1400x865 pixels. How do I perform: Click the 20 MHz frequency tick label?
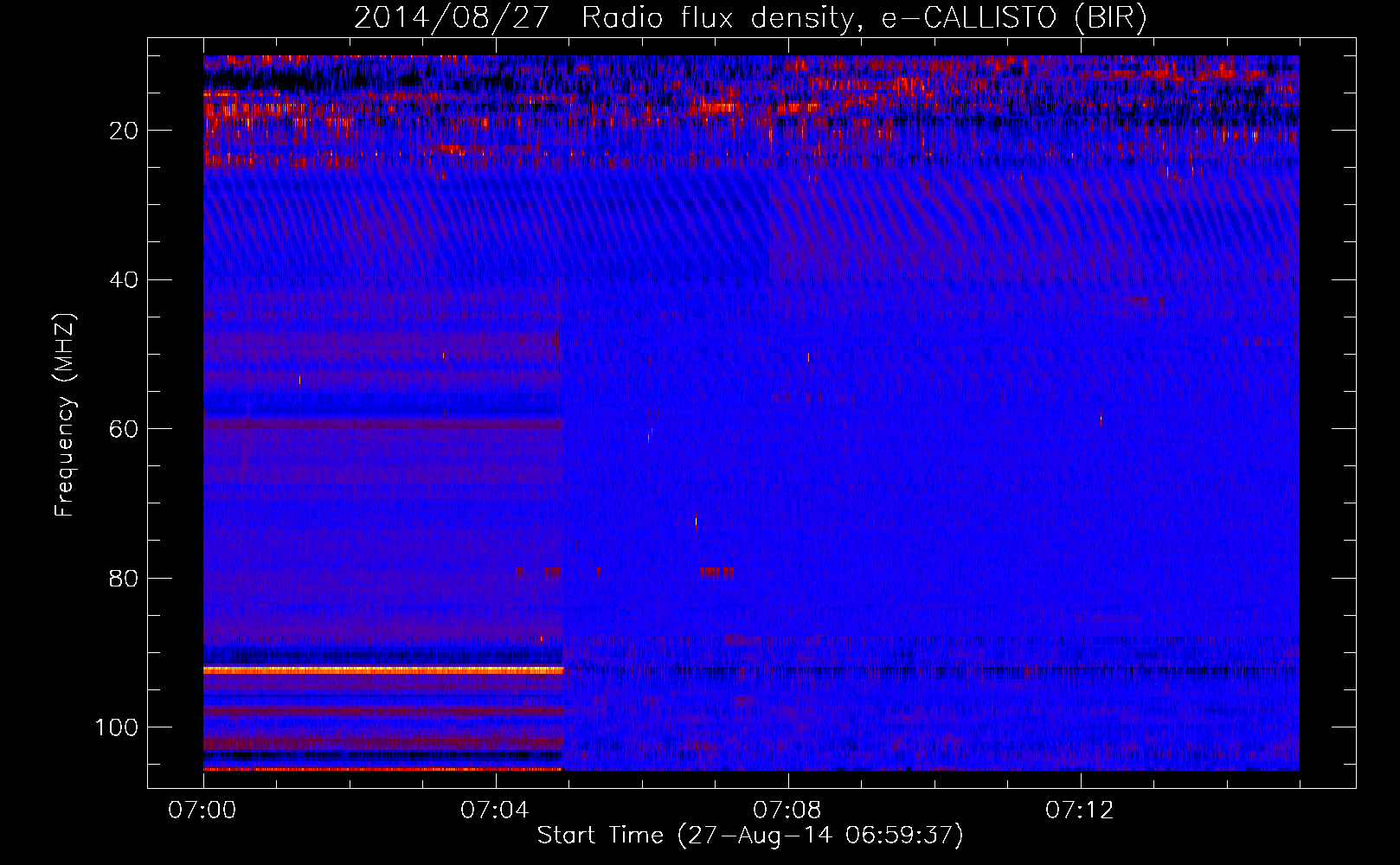coord(124,131)
